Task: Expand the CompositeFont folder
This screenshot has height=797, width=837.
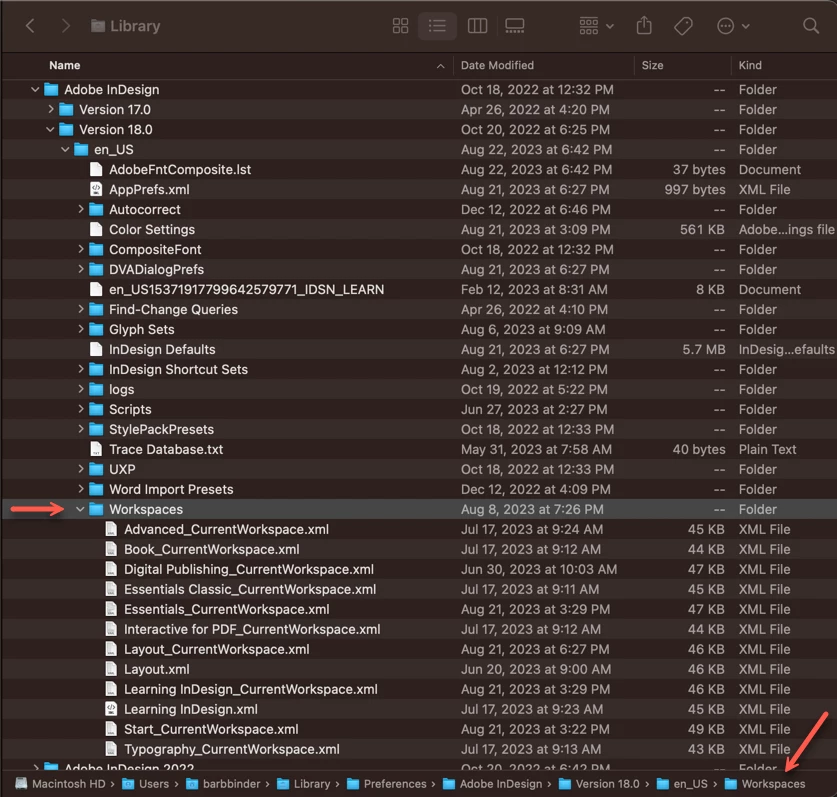Action: pos(80,249)
